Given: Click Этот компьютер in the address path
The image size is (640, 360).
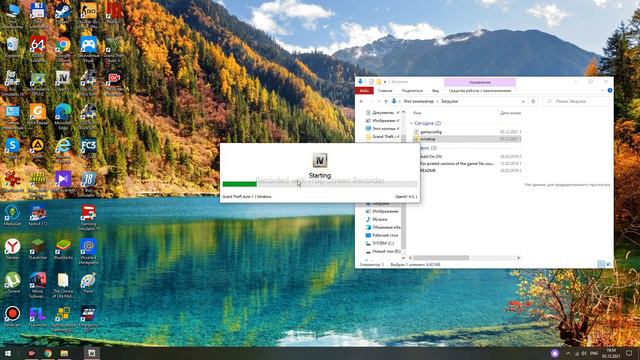Looking at the screenshot, I should [x=418, y=101].
